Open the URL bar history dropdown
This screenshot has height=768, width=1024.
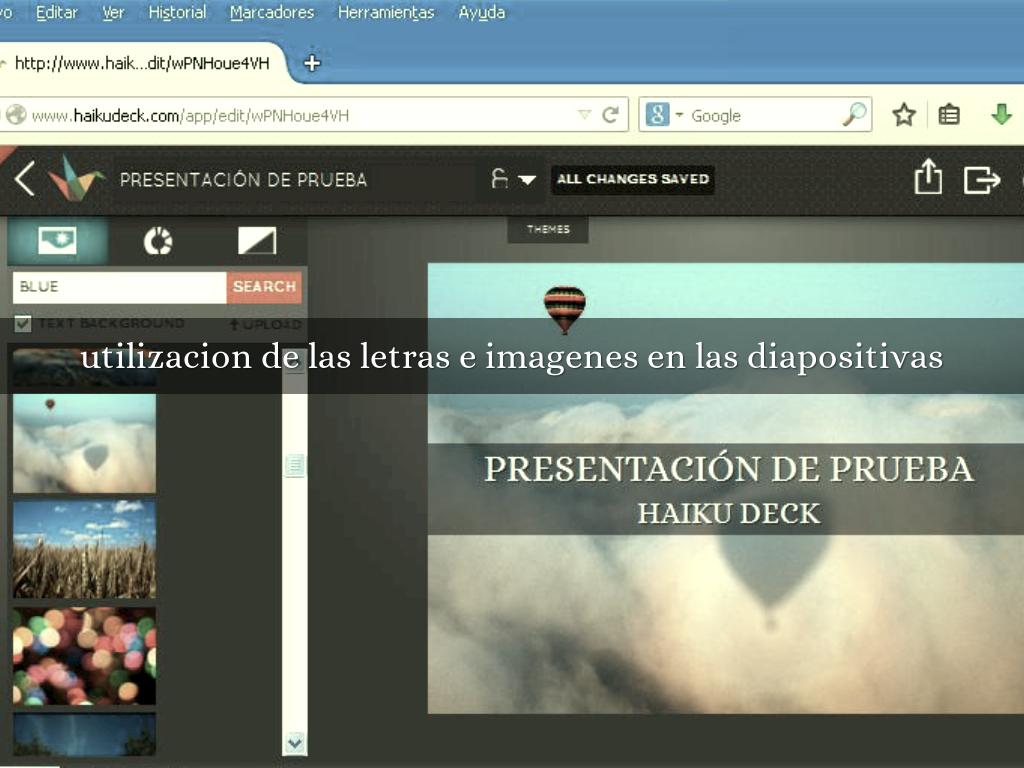click(x=585, y=115)
